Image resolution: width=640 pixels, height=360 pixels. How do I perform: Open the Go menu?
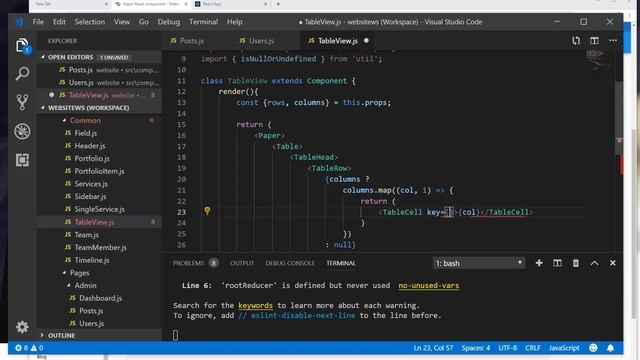pos(144,22)
